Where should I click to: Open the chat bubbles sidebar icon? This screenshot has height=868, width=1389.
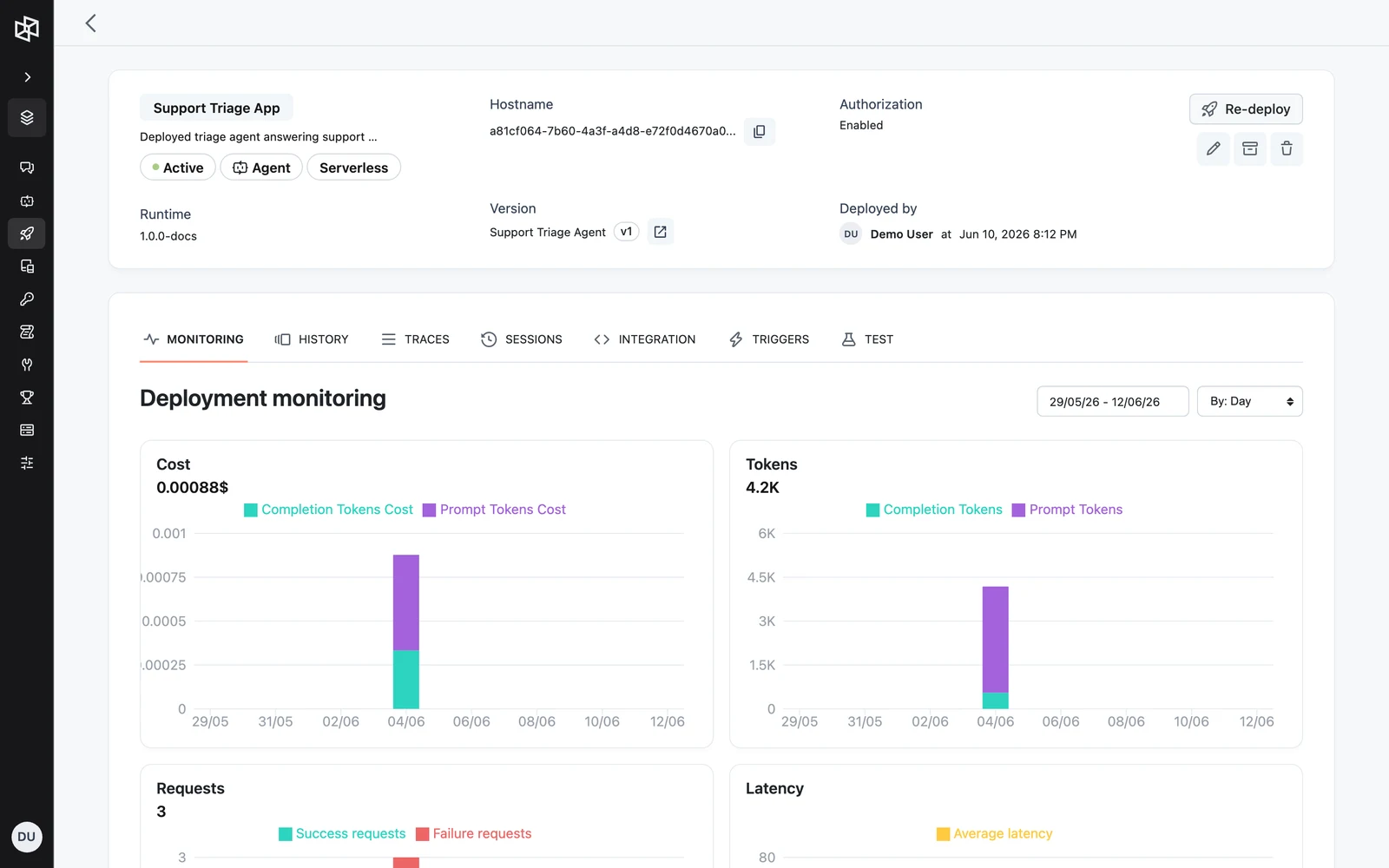[27, 168]
